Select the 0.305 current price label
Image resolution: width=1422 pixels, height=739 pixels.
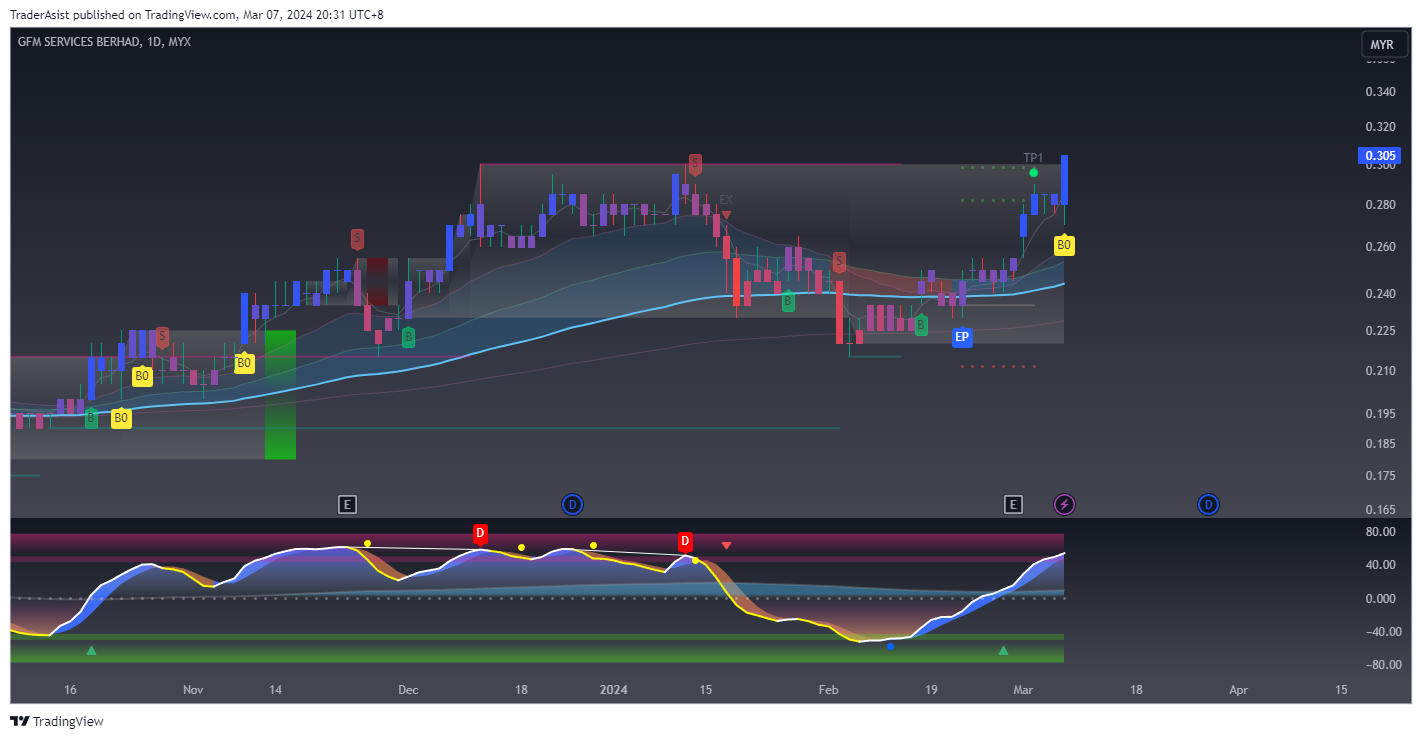coord(1380,156)
